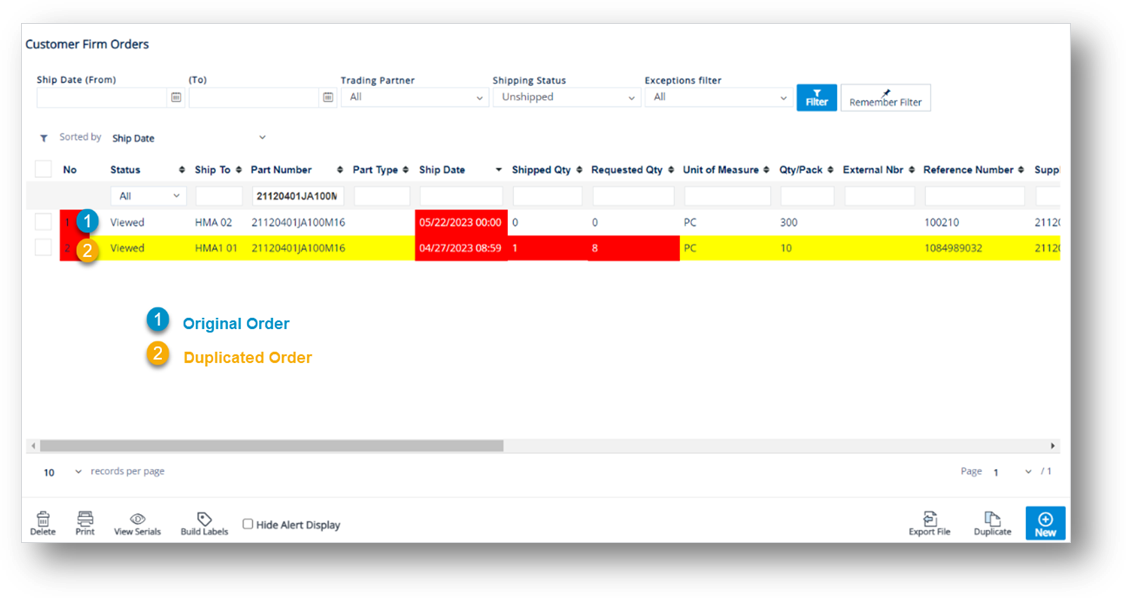
Task: Toggle Ship Date column sort arrow
Action: [x=498, y=170]
